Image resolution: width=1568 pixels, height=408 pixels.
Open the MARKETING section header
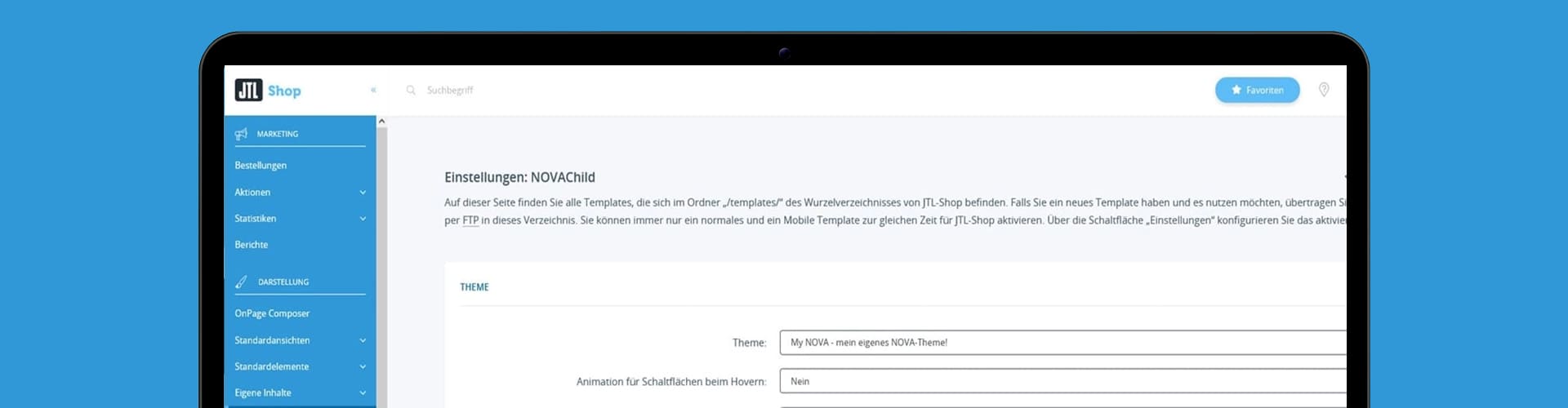[x=277, y=134]
